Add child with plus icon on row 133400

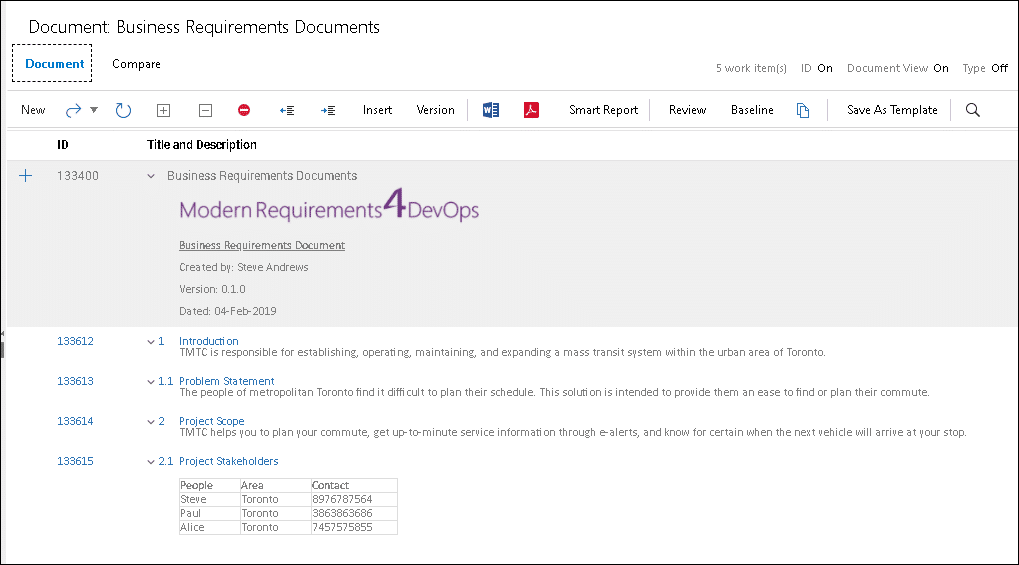coord(25,176)
